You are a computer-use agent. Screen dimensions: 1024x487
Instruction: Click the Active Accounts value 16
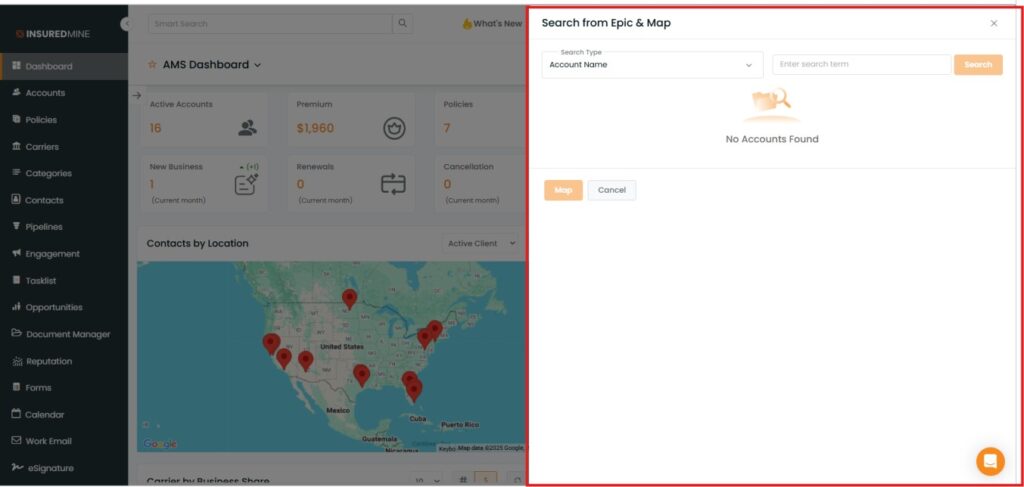155,128
